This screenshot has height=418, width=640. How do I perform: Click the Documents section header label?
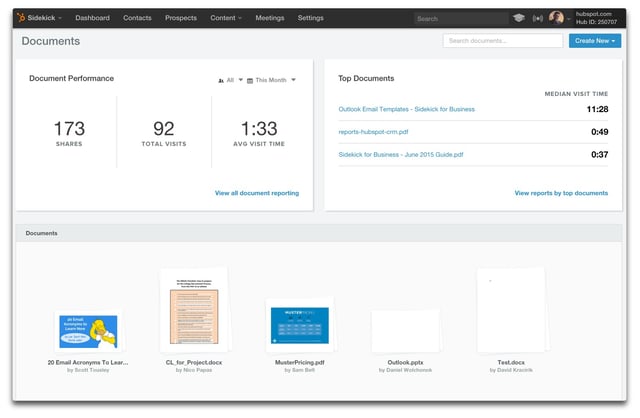click(x=41, y=233)
